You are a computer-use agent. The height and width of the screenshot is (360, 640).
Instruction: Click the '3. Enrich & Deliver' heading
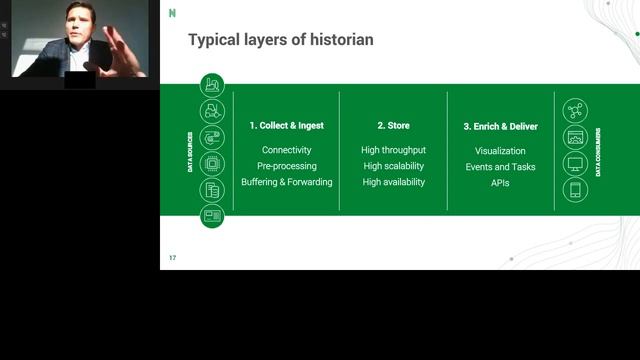pyautogui.click(x=500, y=127)
